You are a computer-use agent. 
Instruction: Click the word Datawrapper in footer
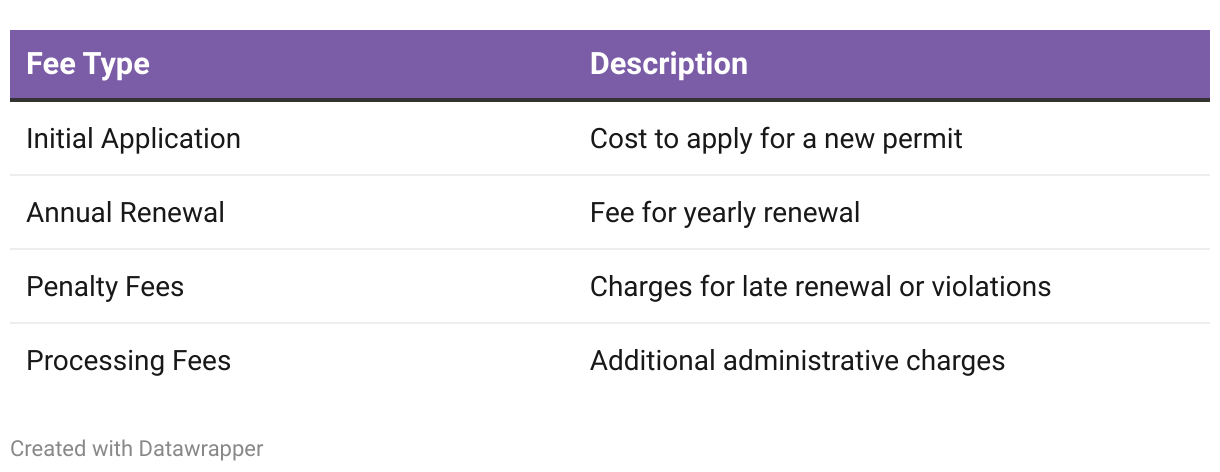pyautogui.click(x=201, y=449)
